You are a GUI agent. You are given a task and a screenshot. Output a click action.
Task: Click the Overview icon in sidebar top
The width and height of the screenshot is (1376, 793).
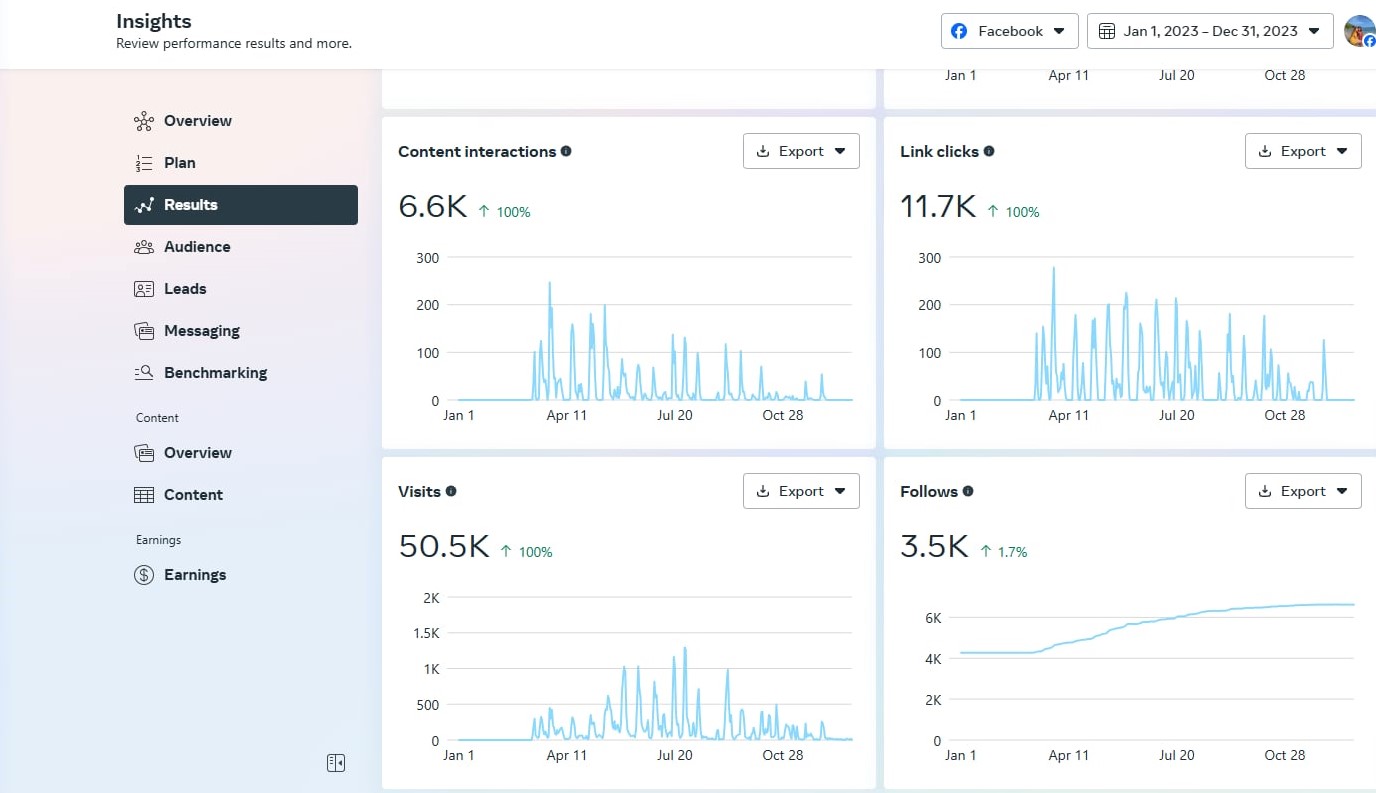click(x=144, y=121)
